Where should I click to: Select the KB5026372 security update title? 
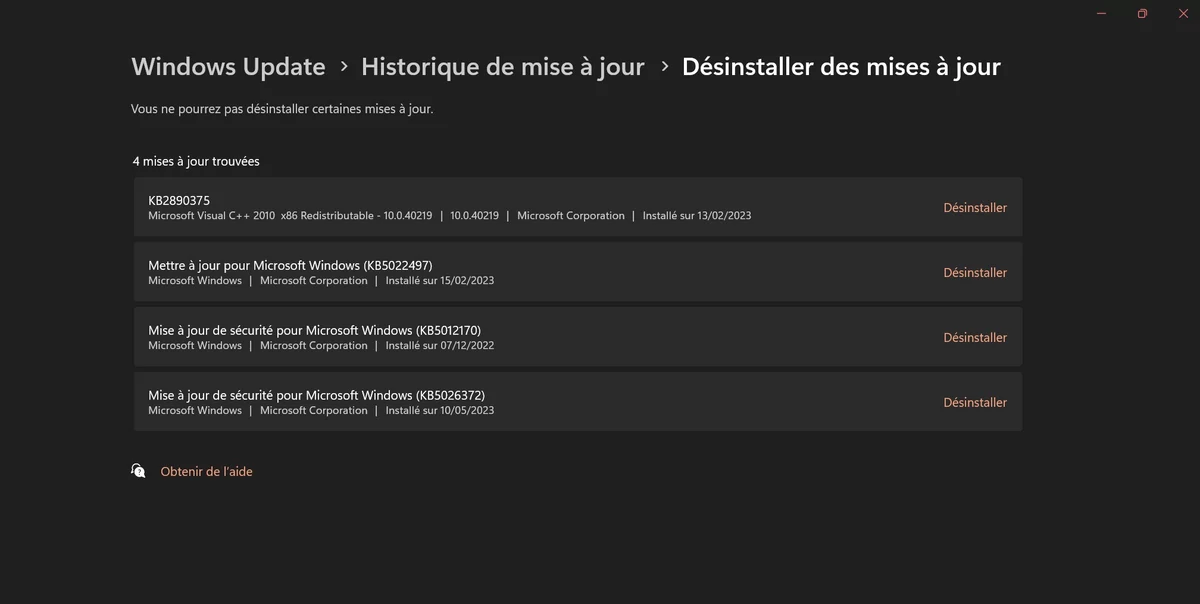(317, 395)
